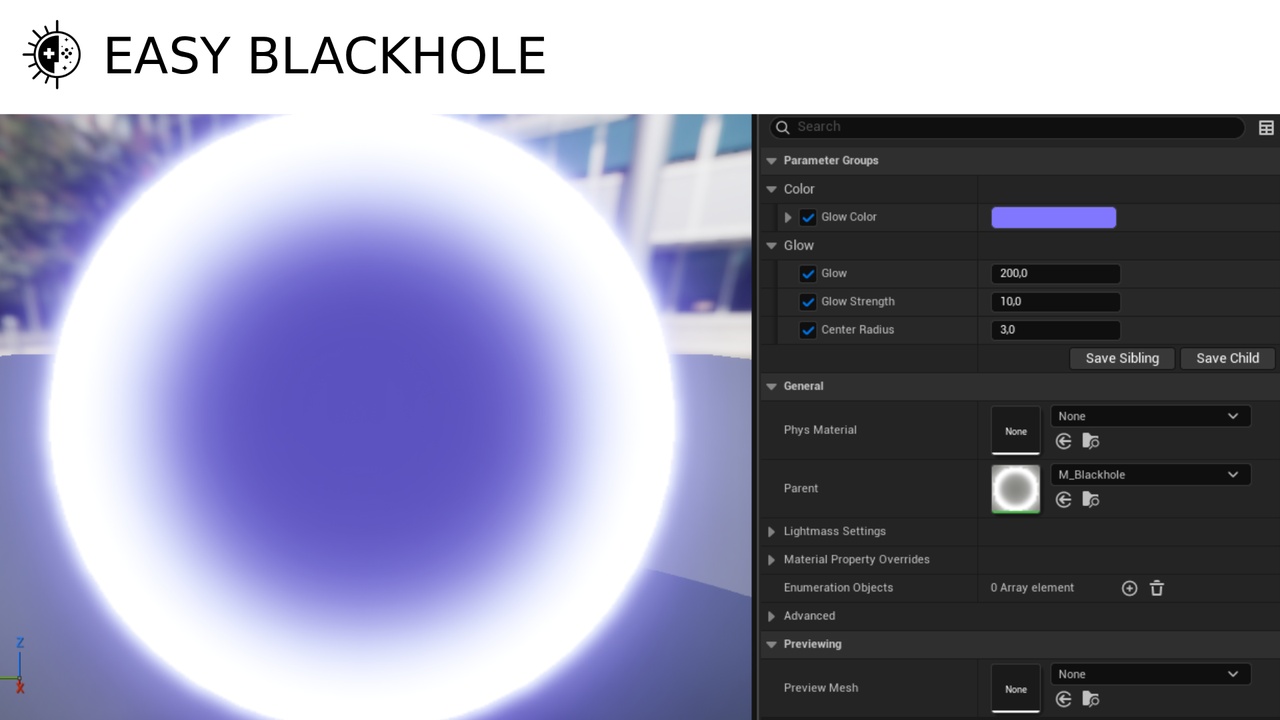Browse to Preview Mesh in Content Browser
The height and width of the screenshot is (720, 1280).
pyautogui.click(x=1091, y=699)
